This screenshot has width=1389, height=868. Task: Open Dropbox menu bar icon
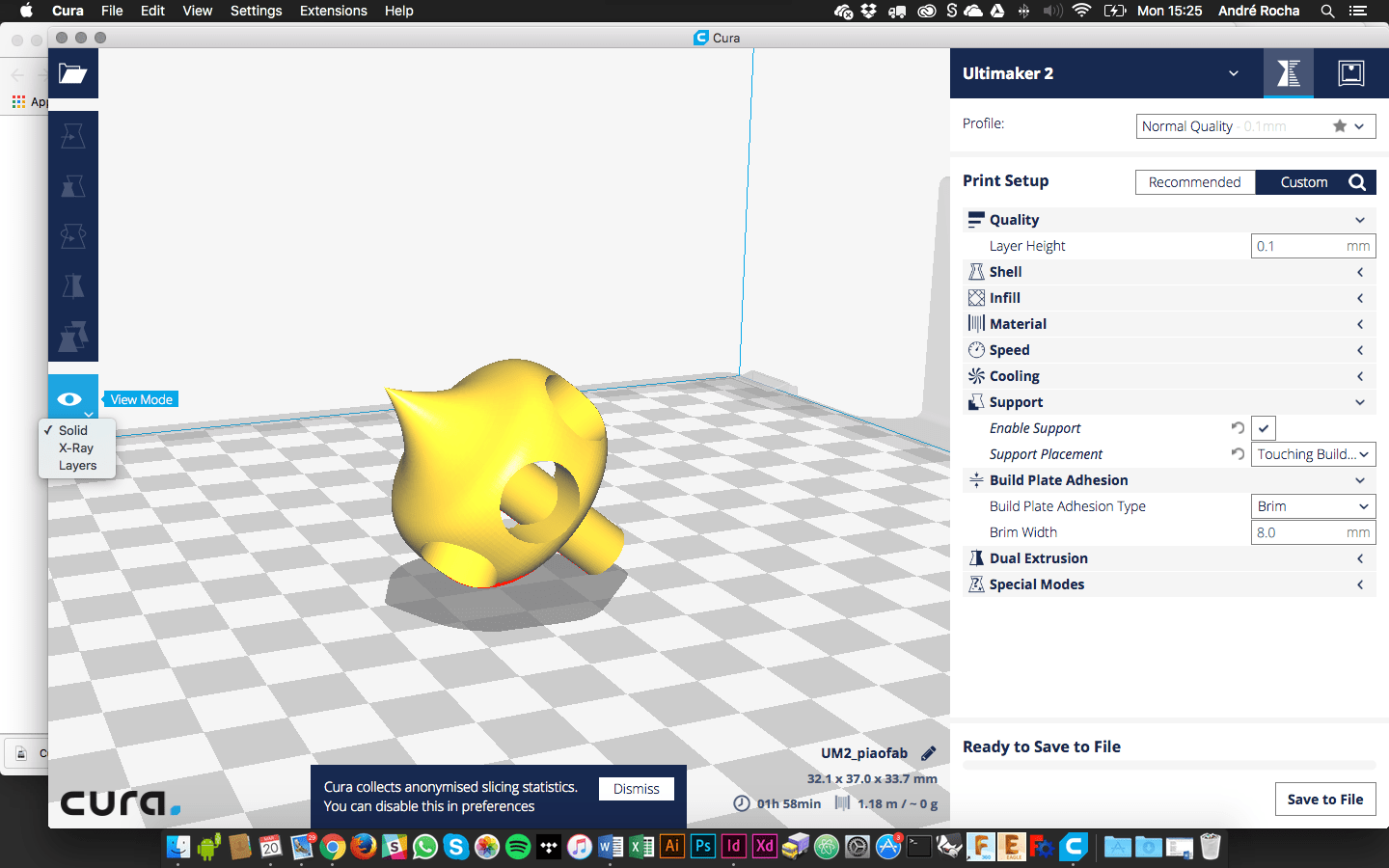(868, 11)
